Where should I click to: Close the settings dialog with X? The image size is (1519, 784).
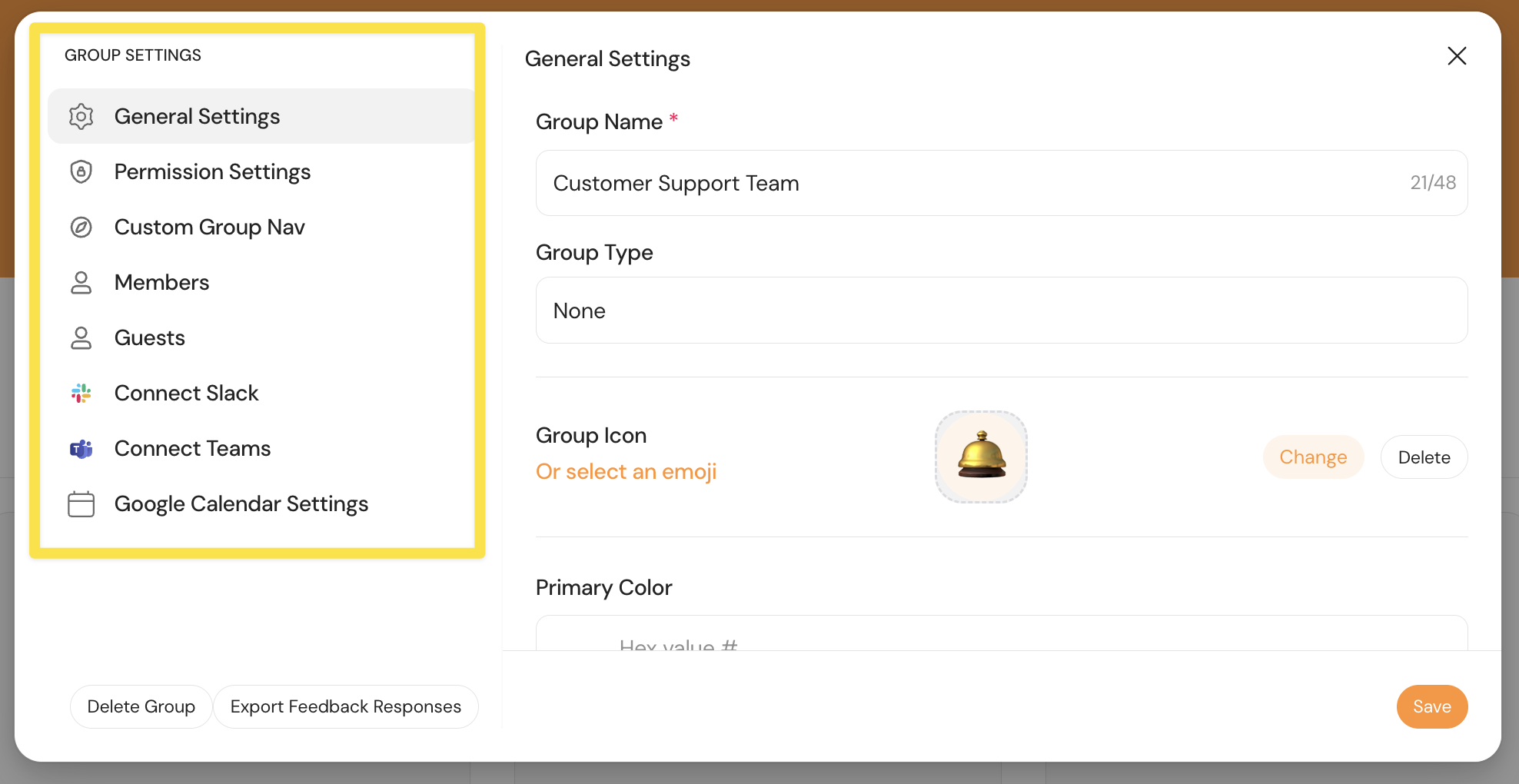[x=1457, y=55]
